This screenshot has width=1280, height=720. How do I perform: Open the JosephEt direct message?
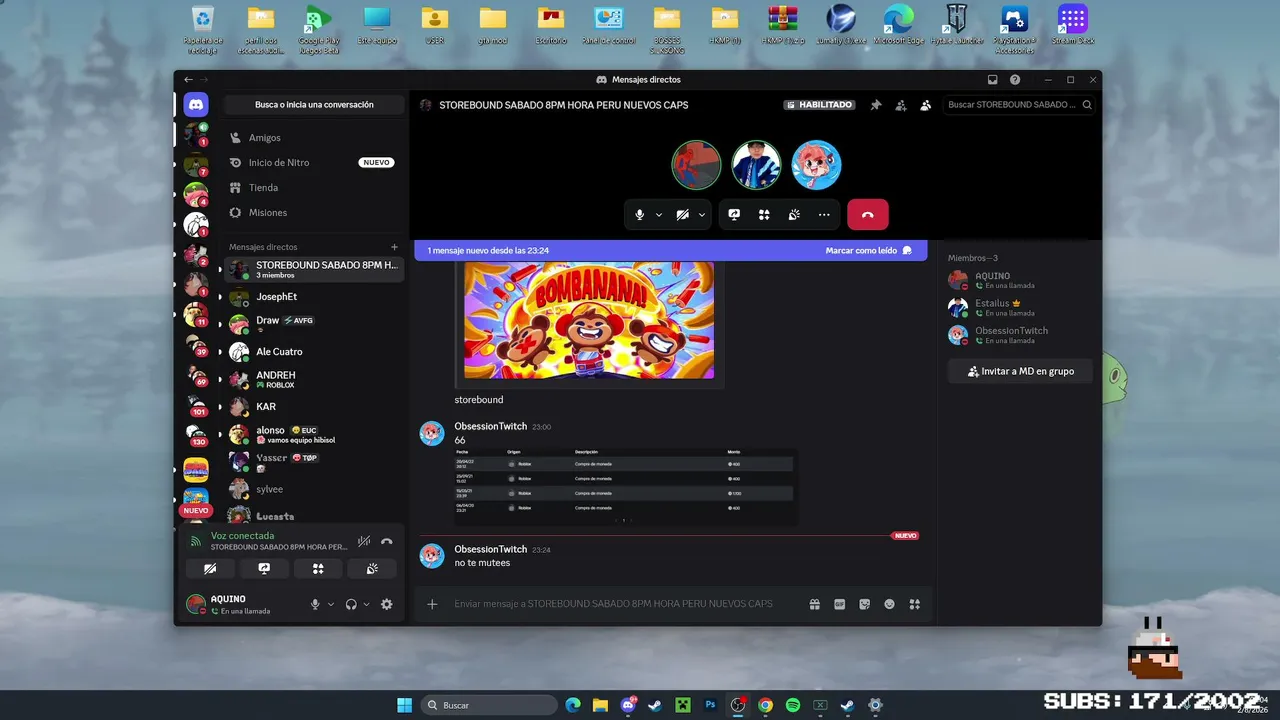(x=314, y=297)
